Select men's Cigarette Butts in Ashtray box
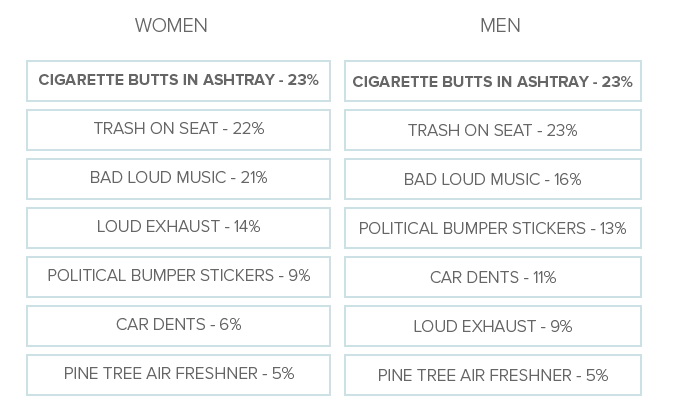The height and width of the screenshot is (412, 687). 492,82
